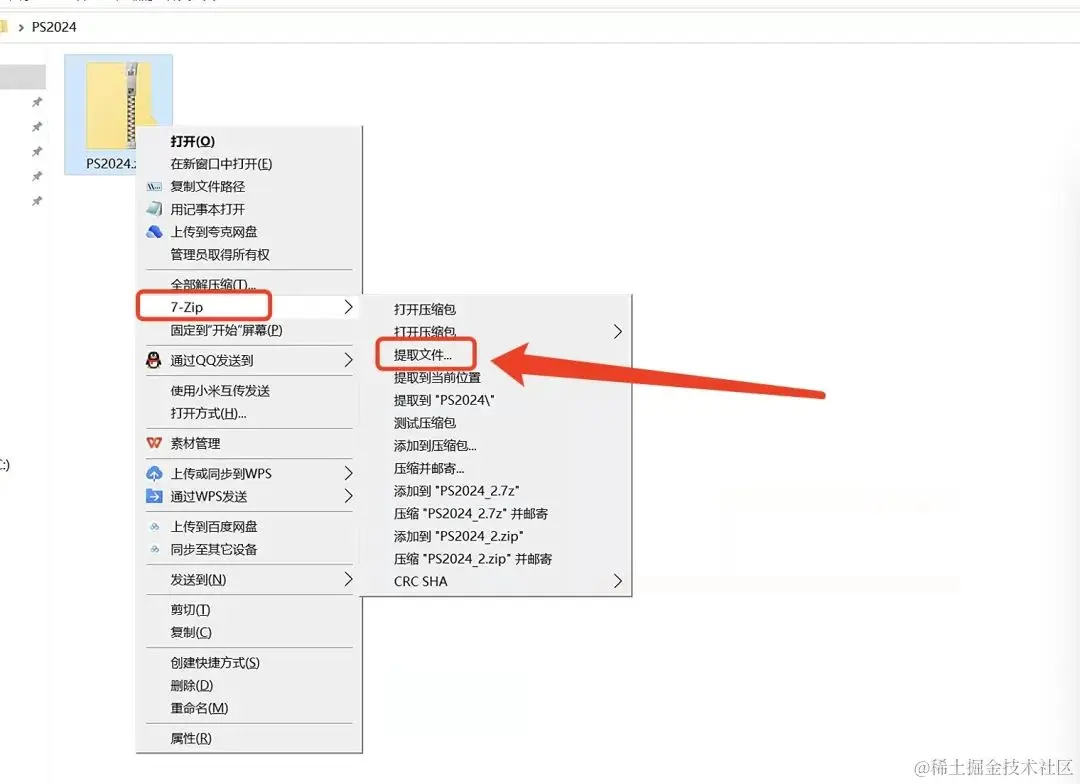1080x784 pixels.
Task: Select the WPS icon next to 素材管理
Action: (152, 443)
